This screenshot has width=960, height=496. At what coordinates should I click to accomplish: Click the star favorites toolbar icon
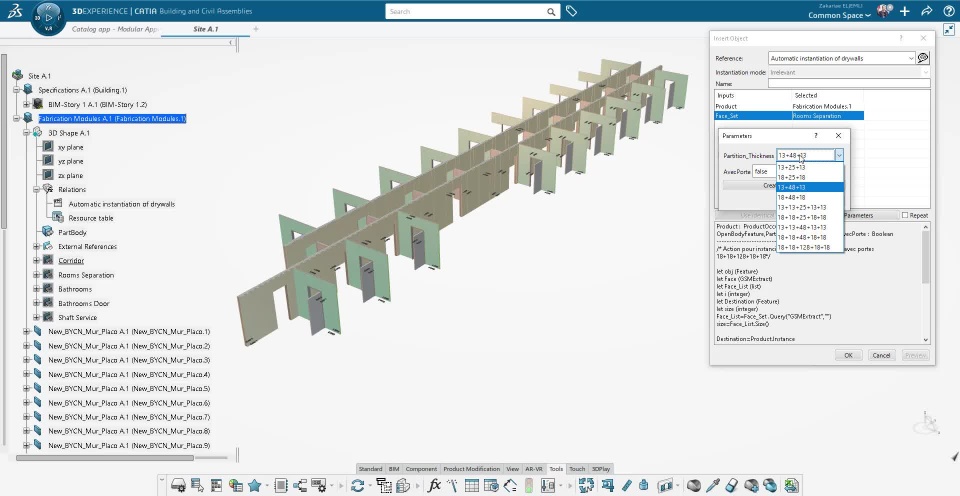click(x=255, y=485)
